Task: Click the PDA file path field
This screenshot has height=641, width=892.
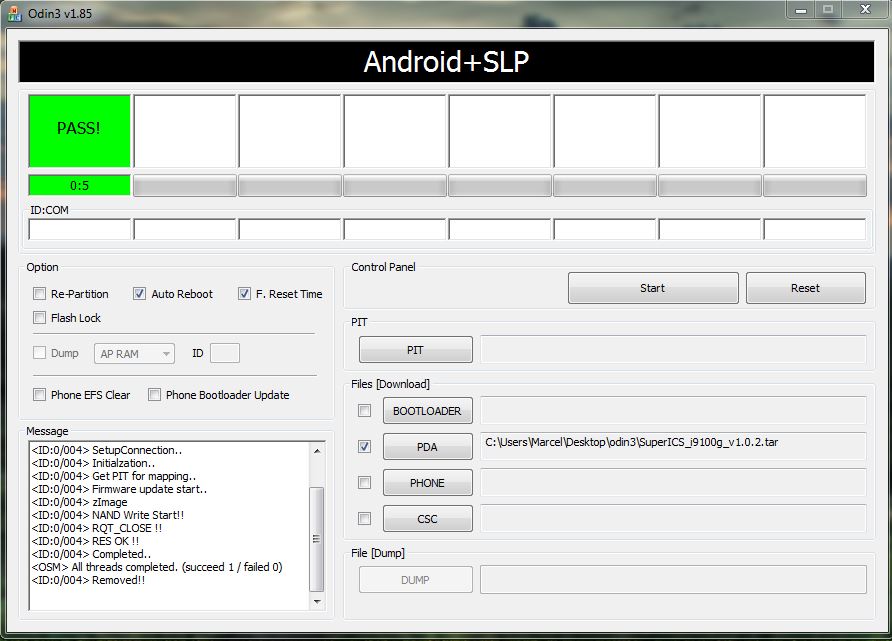Action: [674, 446]
